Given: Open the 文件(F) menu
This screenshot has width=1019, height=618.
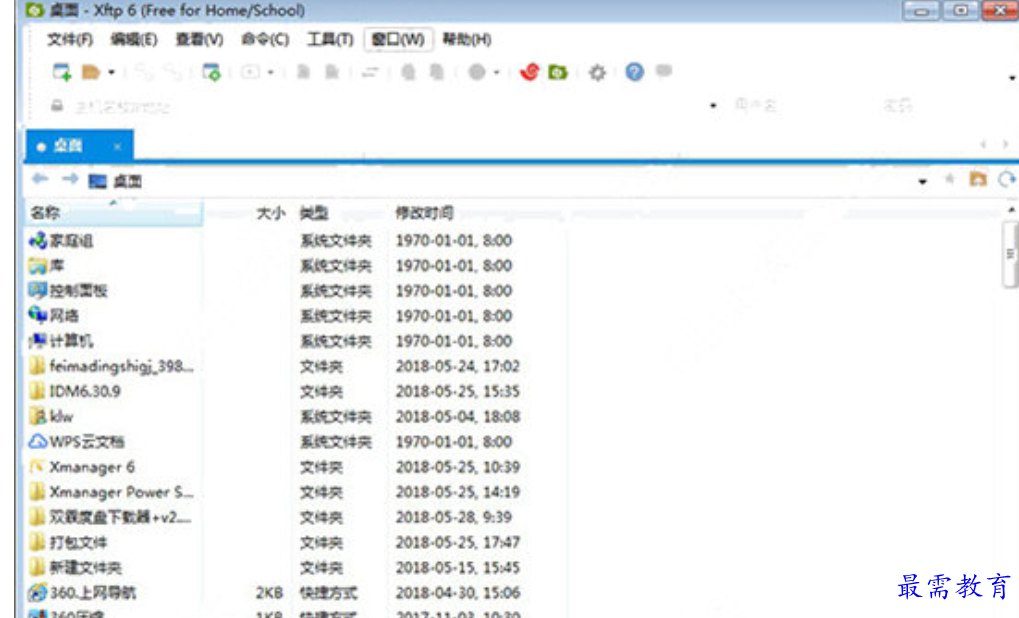Looking at the screenshot, I should (x=70, y=40).
